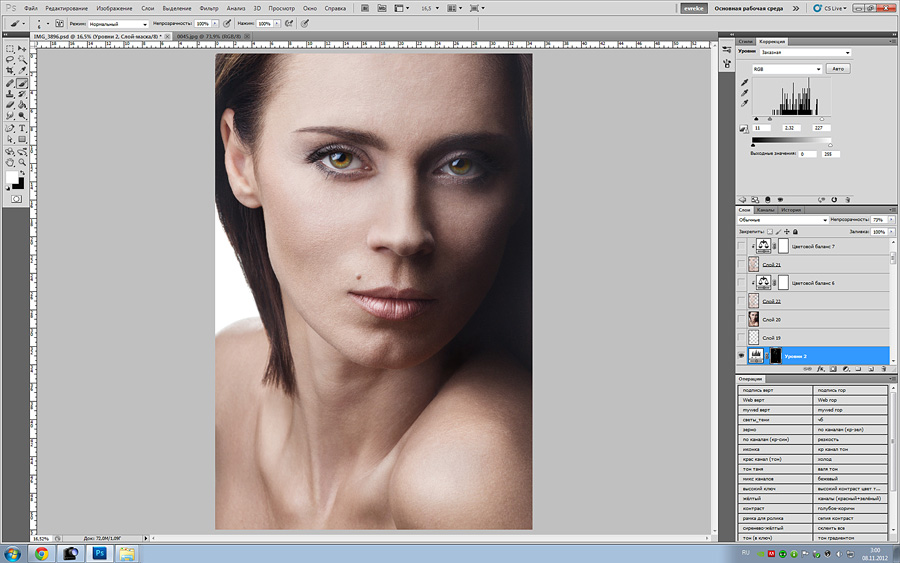Viewport: 900px width, 563px height.
Task: Switch to the Каналы tab
Action: [x=766, y=210]
